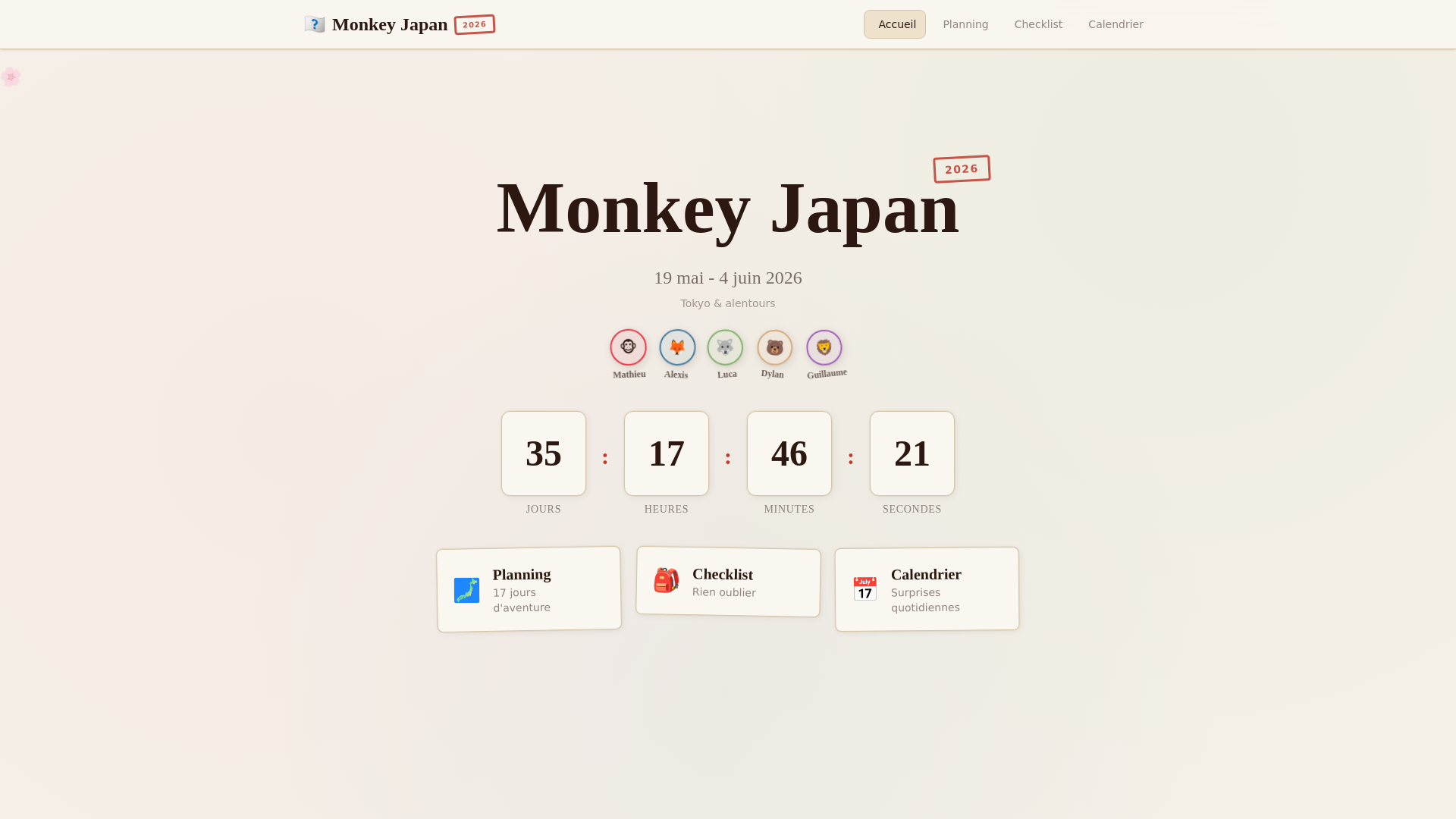Open the Calendrier card, Surprises quotidiennes
The height and width of the screenshot is (819, 1456).
pyautogui.click(x=927, y=589)
